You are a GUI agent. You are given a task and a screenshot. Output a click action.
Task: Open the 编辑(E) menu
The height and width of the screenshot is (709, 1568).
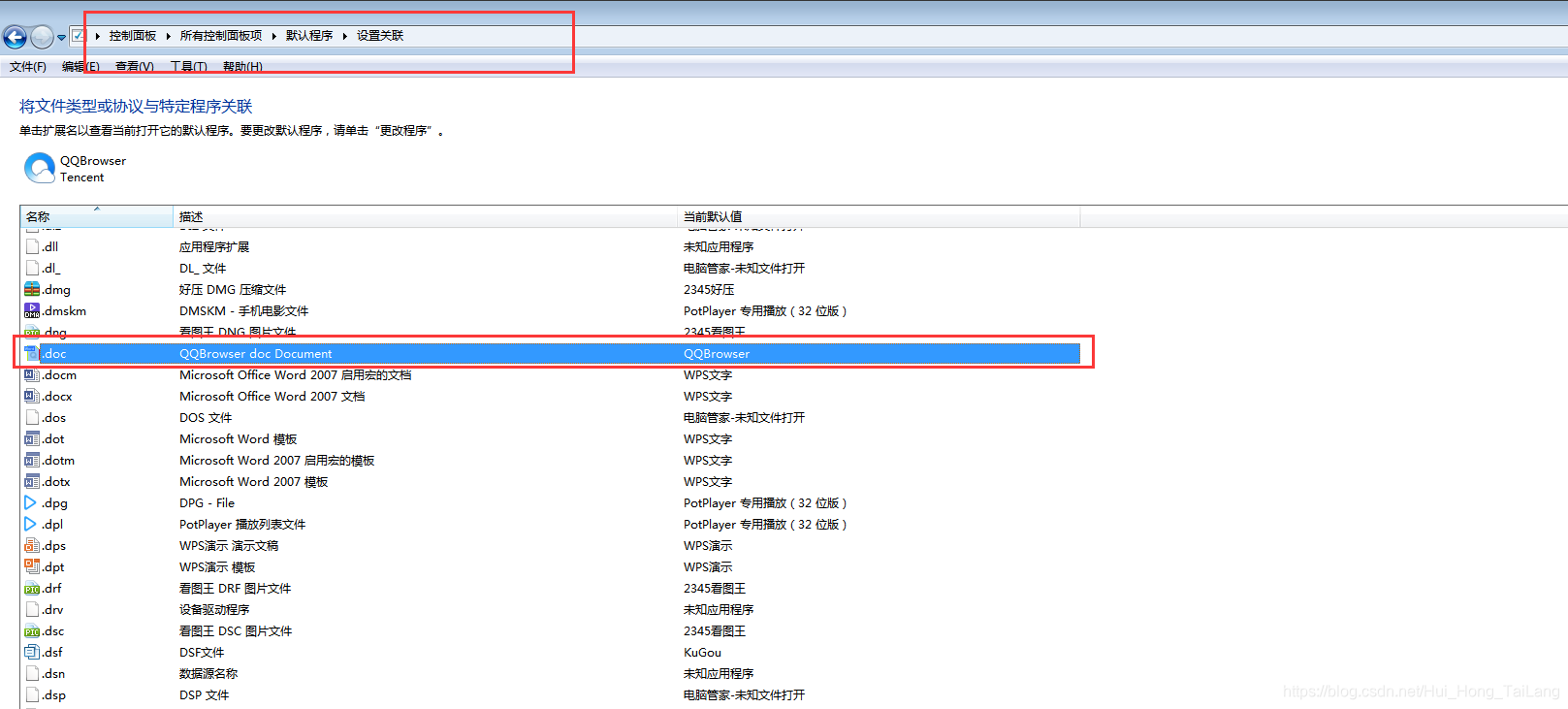pos(80,67)
